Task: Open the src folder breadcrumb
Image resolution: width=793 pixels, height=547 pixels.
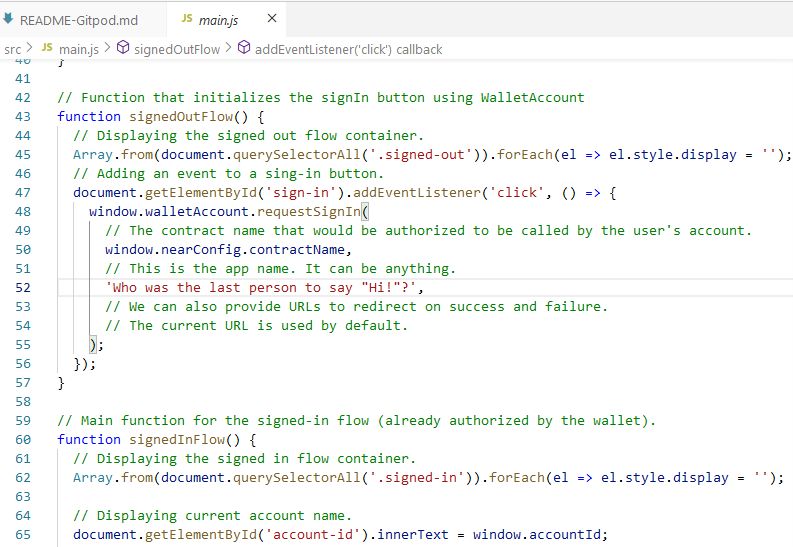Action: (12, 49)
